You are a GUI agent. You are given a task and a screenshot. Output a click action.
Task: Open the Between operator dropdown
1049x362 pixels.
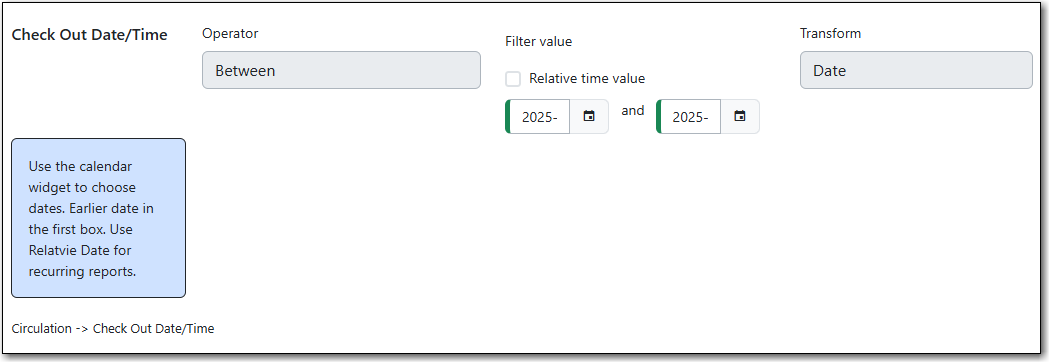pos(341,70)
